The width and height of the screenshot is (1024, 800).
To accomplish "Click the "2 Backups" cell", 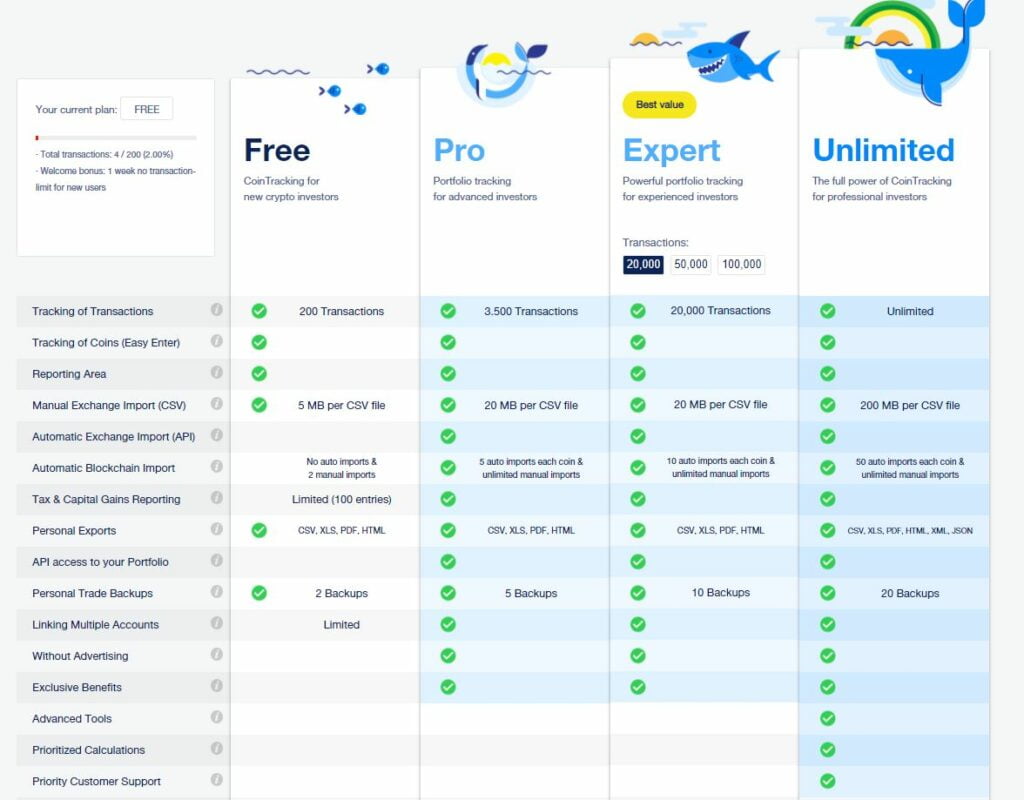I will 342,594.
